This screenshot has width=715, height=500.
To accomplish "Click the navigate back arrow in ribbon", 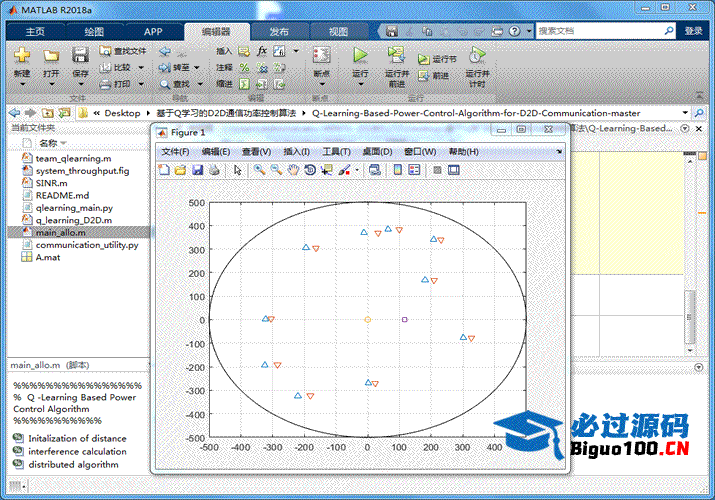I will (x=165, y=51).
